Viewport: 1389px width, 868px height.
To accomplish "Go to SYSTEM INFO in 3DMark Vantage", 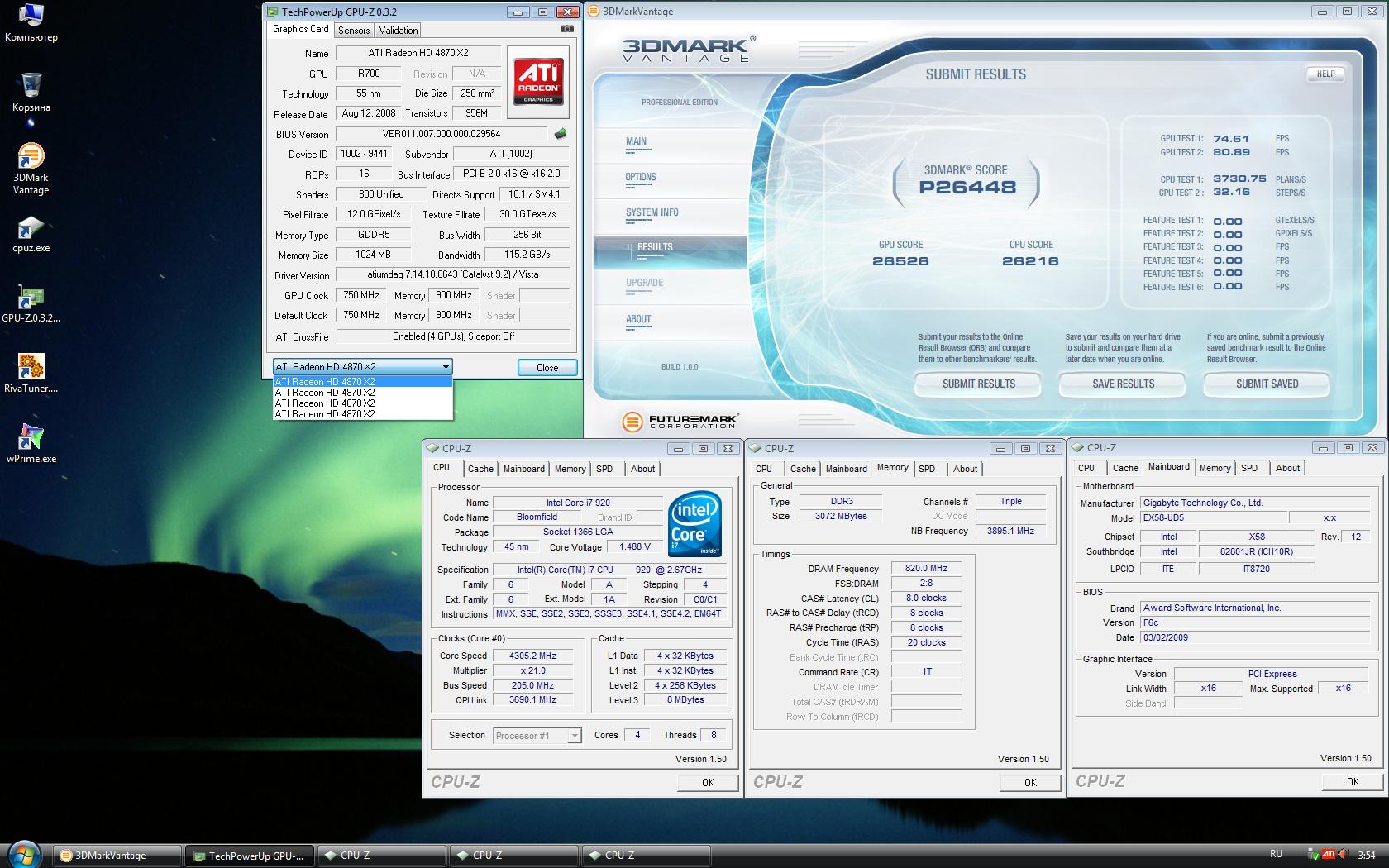I will pyautogui.click(x=652, y=213).
